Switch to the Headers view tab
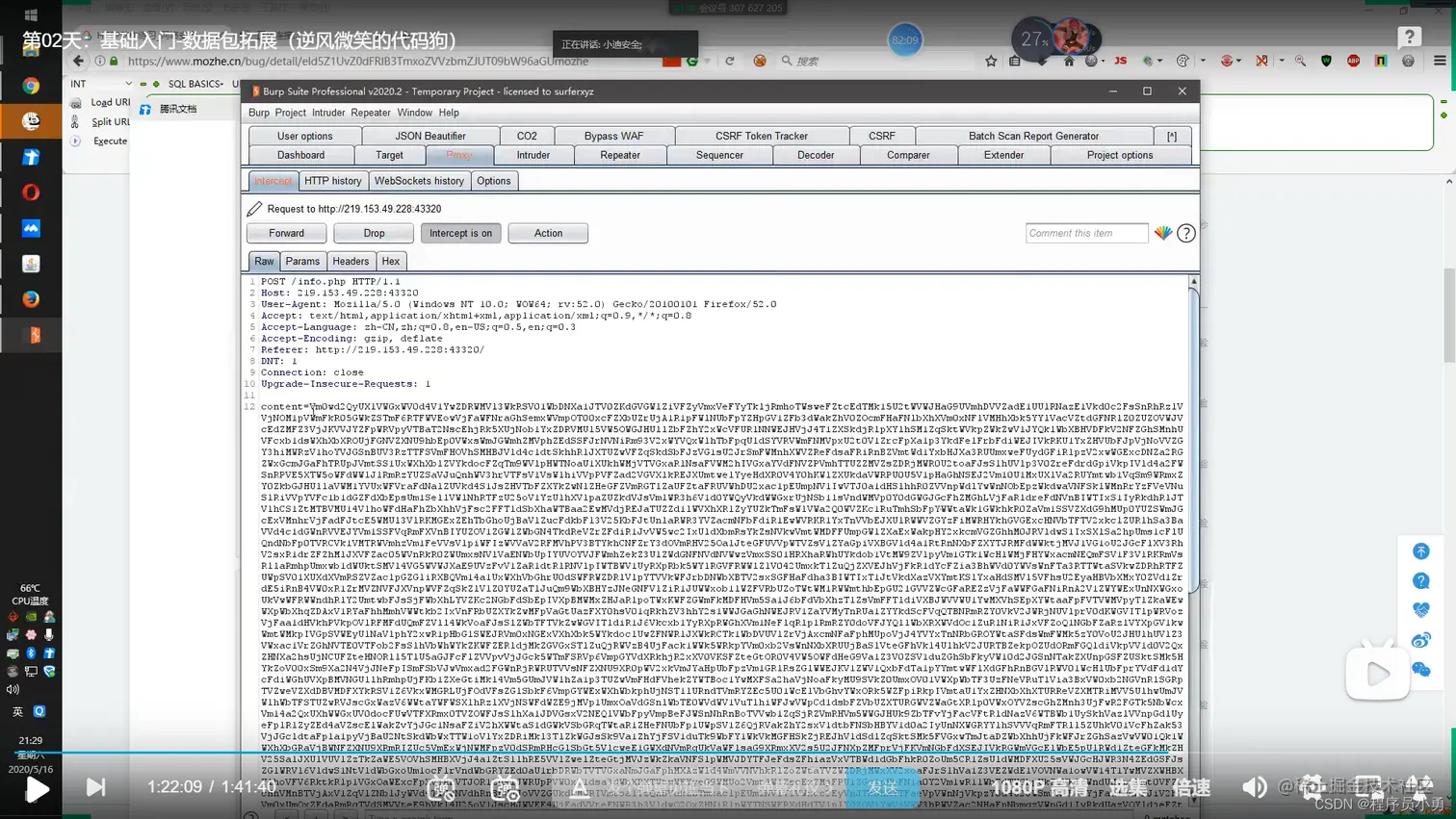Viewport: 1456px width, 819px height. click(x=351, y=261)
